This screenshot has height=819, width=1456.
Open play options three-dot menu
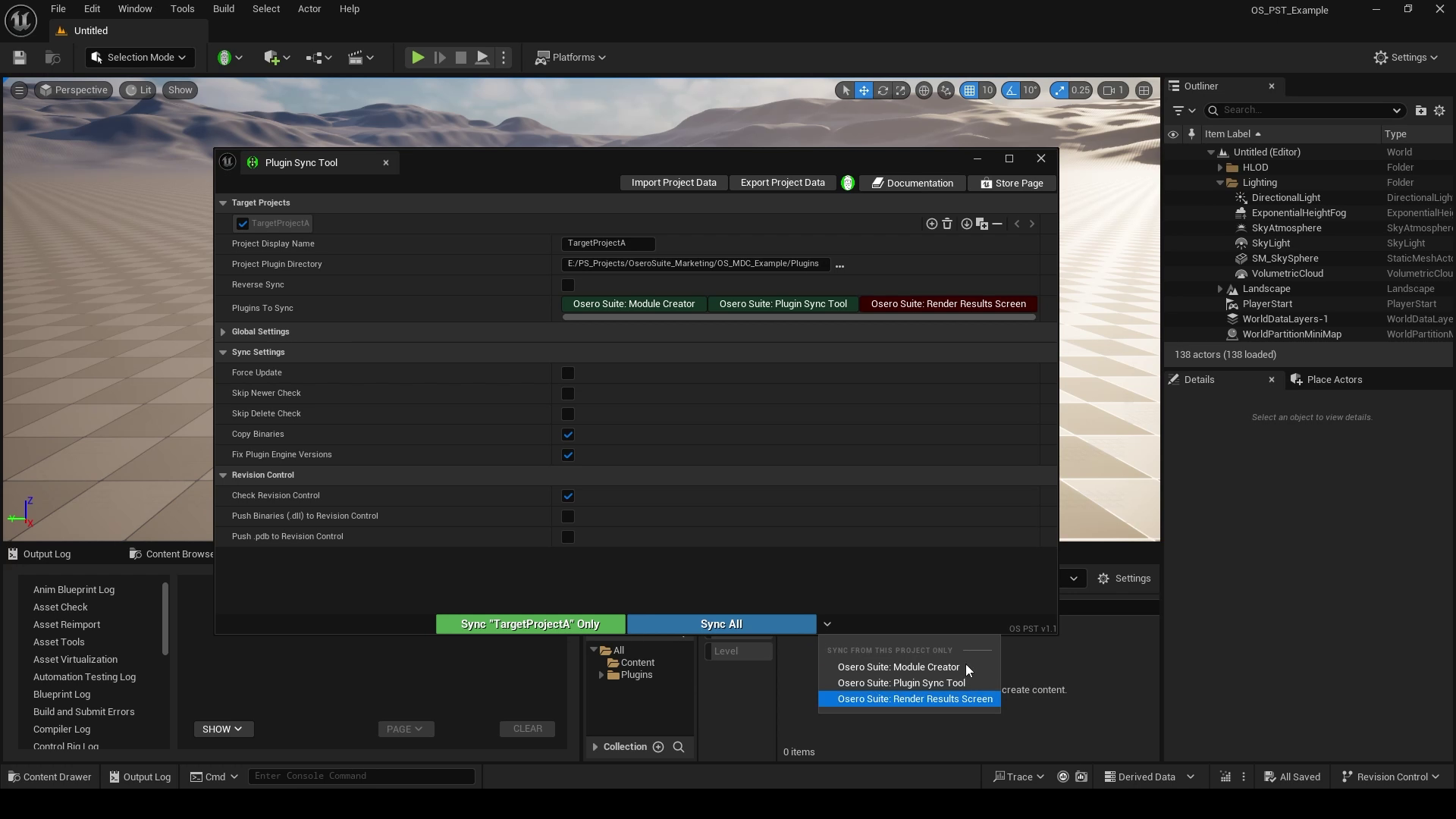504,58
